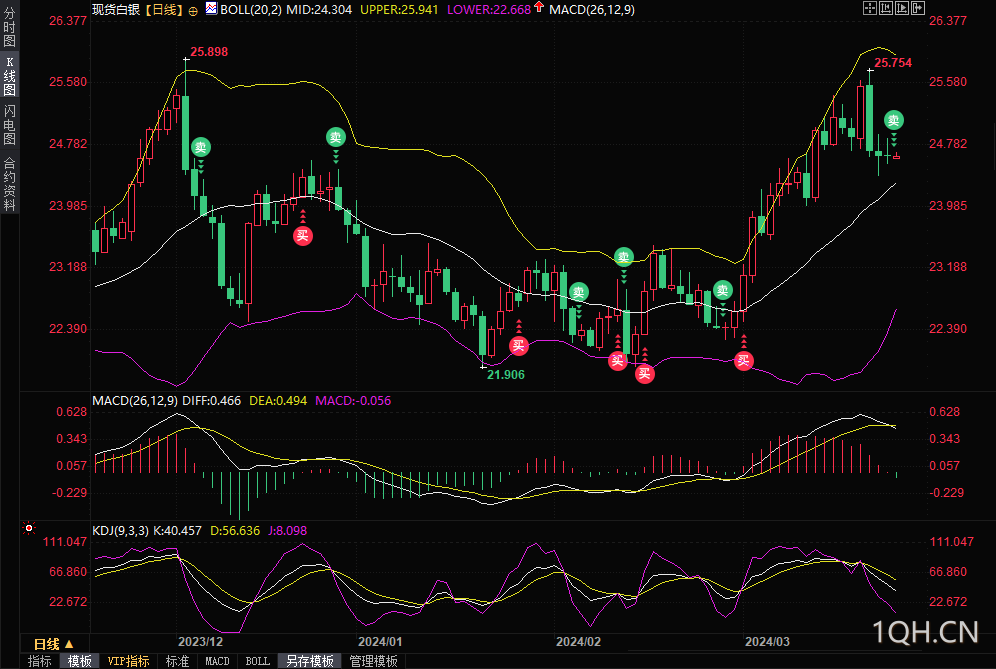The width and height of the screenshot is (996, 669).
Task: Click the 25.898 high price label
Action: (209, 52)
